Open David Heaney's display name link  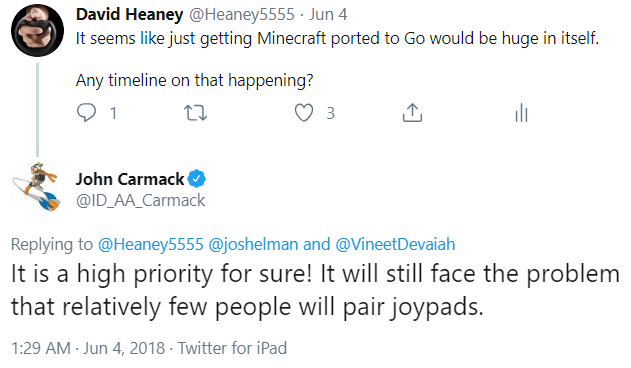pyautogui.click(x=130, y=15)
